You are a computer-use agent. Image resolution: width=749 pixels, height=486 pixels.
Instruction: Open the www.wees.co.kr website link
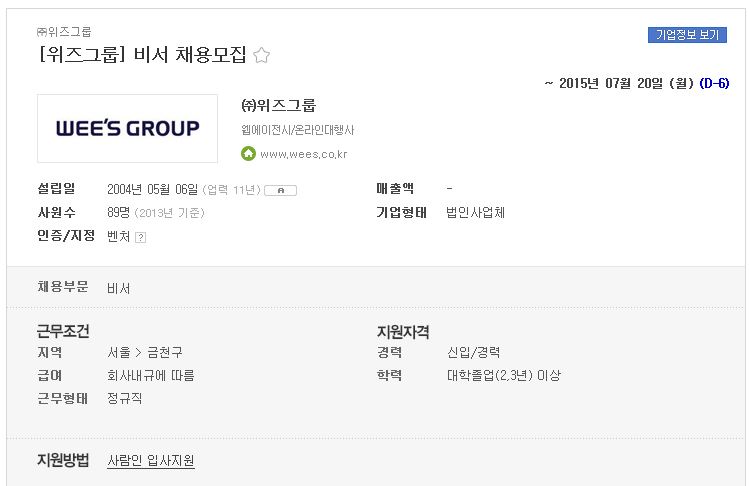coord(303,154)
